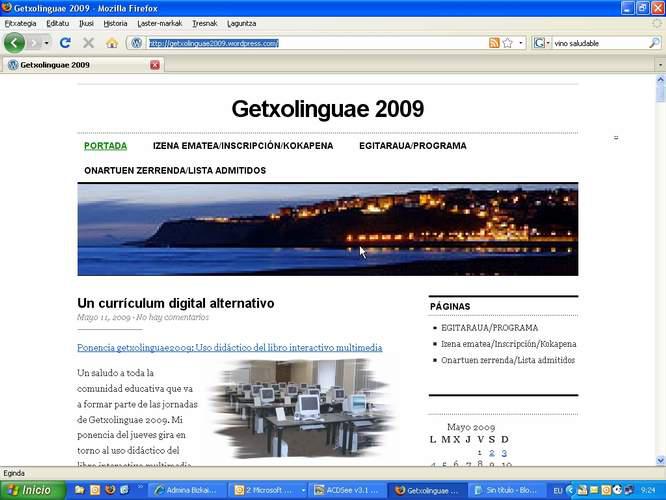666x500 pixels.
Task: Click the vertical scrollbar up arrow
Action: pyautogui.click(x=660, y=79)
